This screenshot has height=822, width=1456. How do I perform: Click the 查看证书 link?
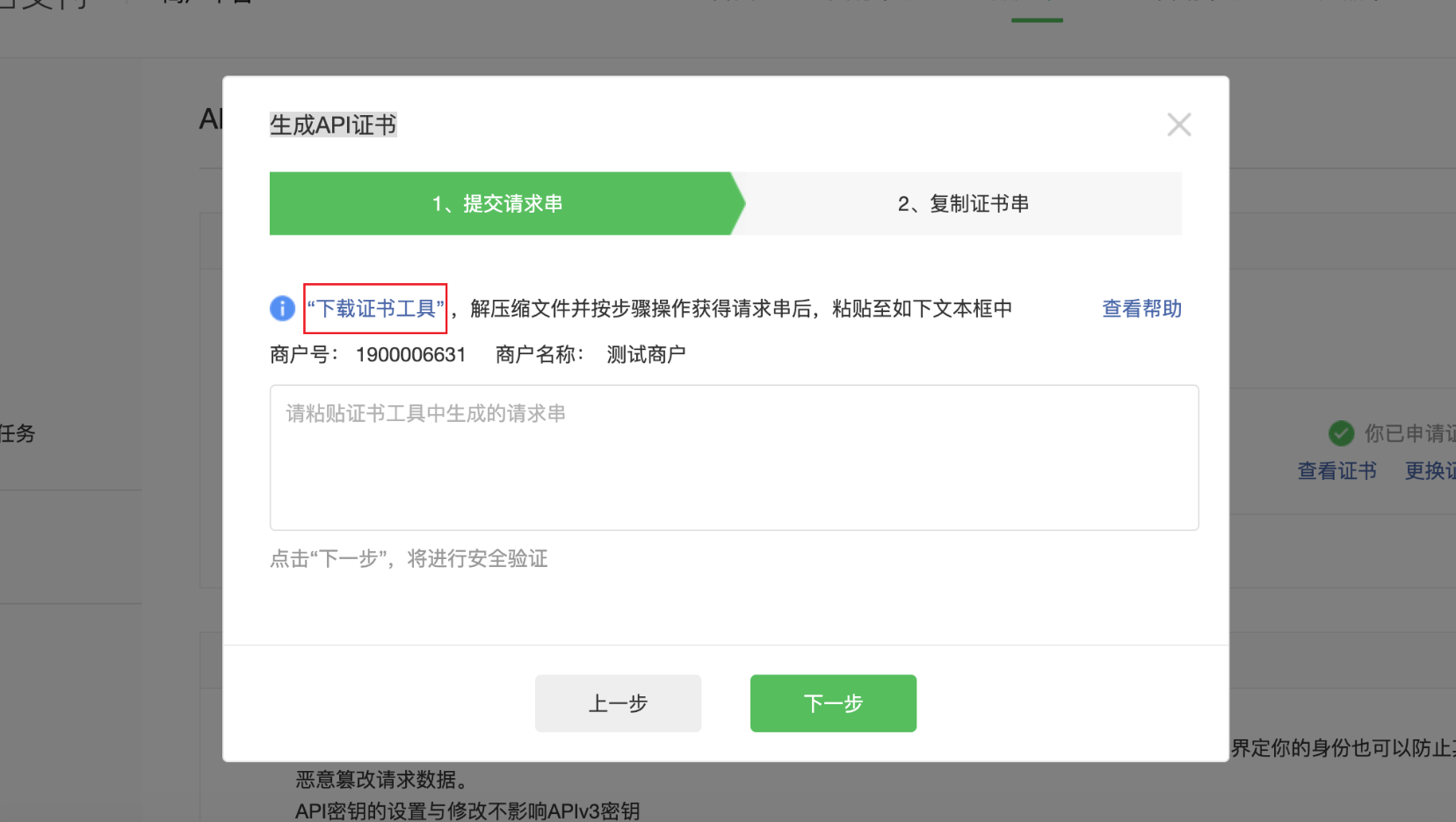[x=1336, y=471]
